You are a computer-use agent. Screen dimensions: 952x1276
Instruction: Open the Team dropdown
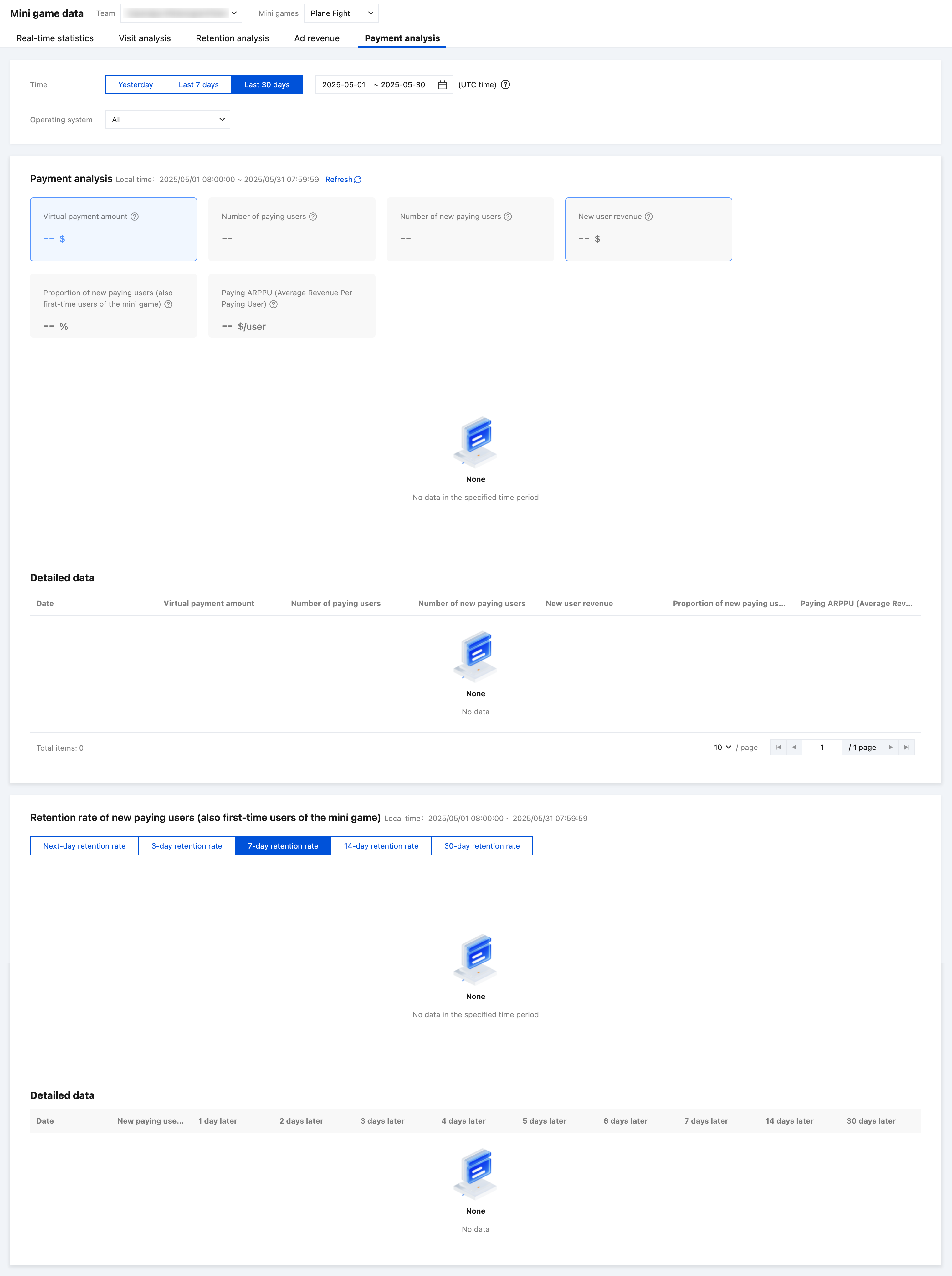tap(181, 13)
